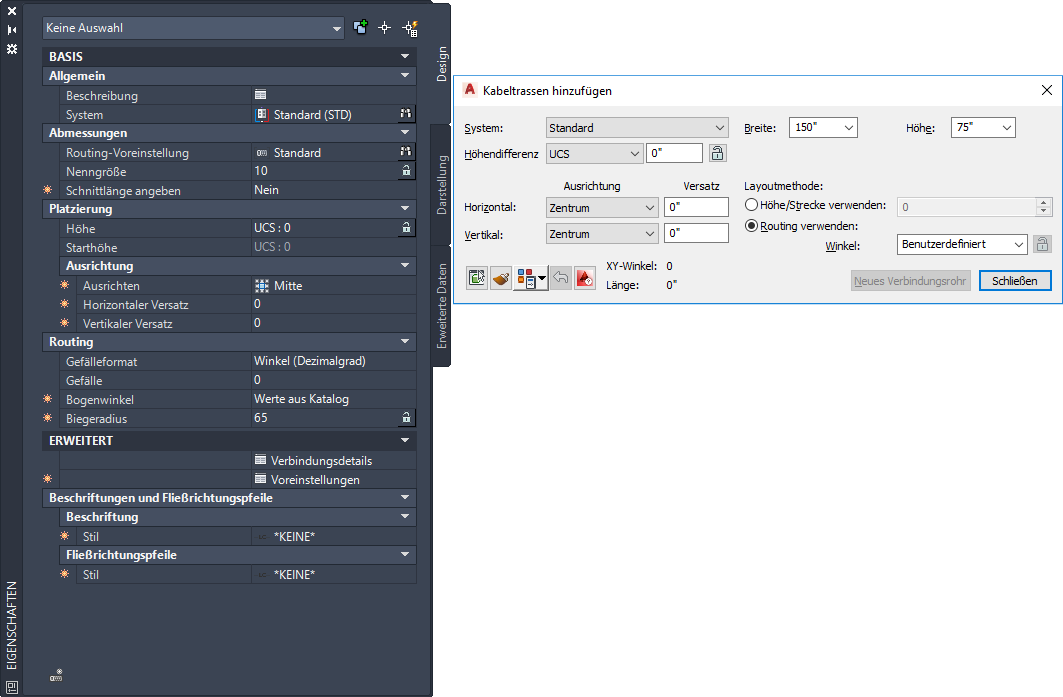Collapse the Beschriftung subsection
1063x697 pixels.
(x=405, y=516)
